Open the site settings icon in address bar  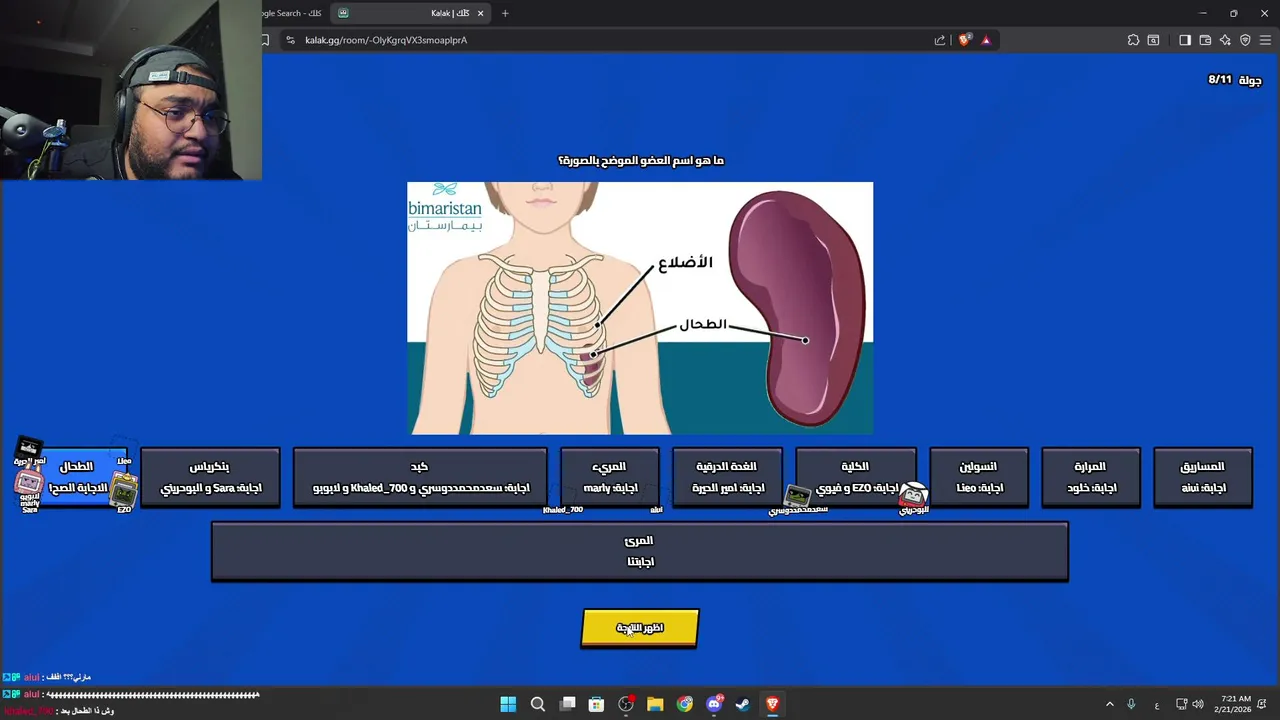click(x=290, y=40)
